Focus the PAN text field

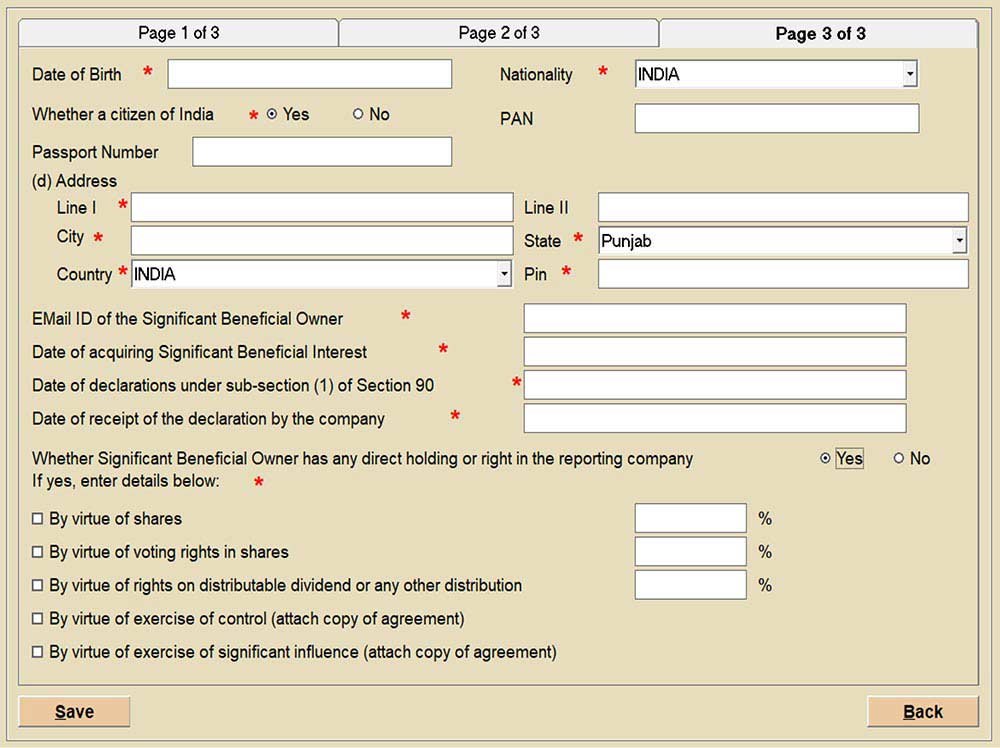tap(776, 118)
